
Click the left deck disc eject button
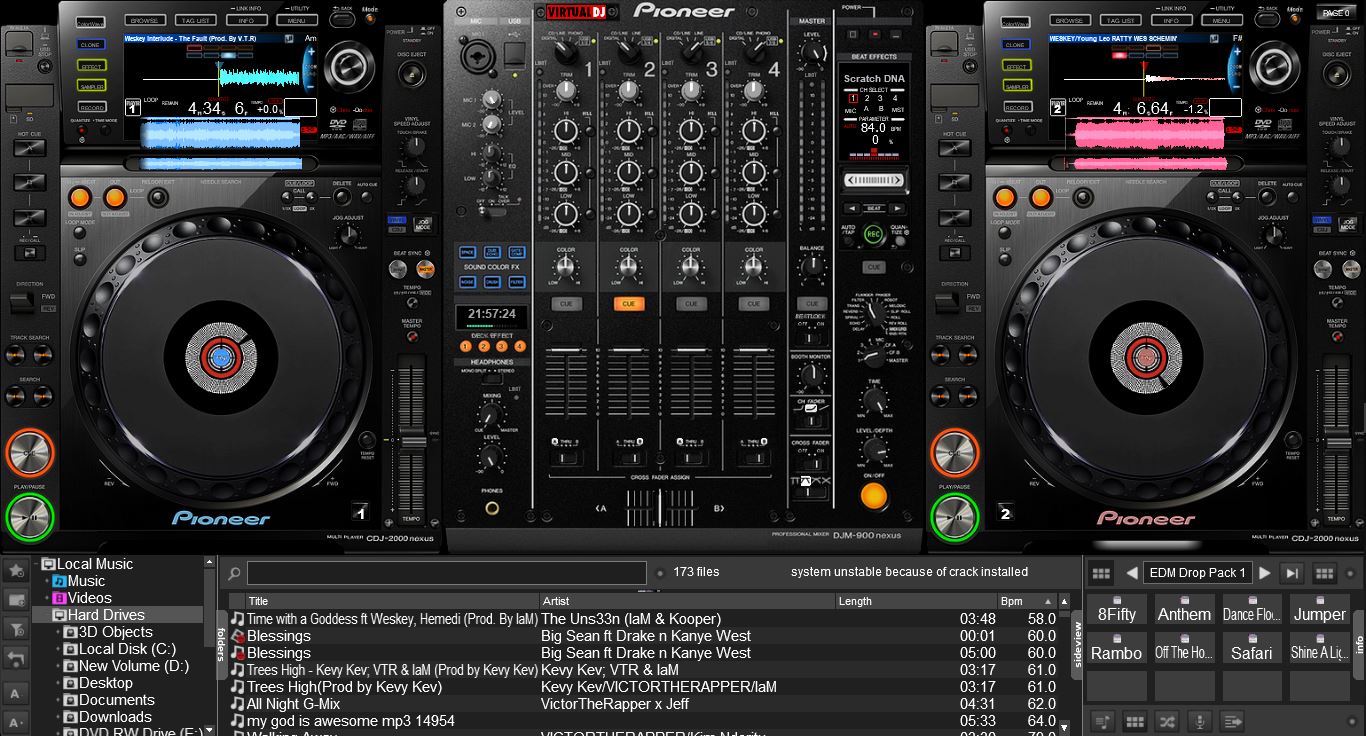tap(411, 75)
